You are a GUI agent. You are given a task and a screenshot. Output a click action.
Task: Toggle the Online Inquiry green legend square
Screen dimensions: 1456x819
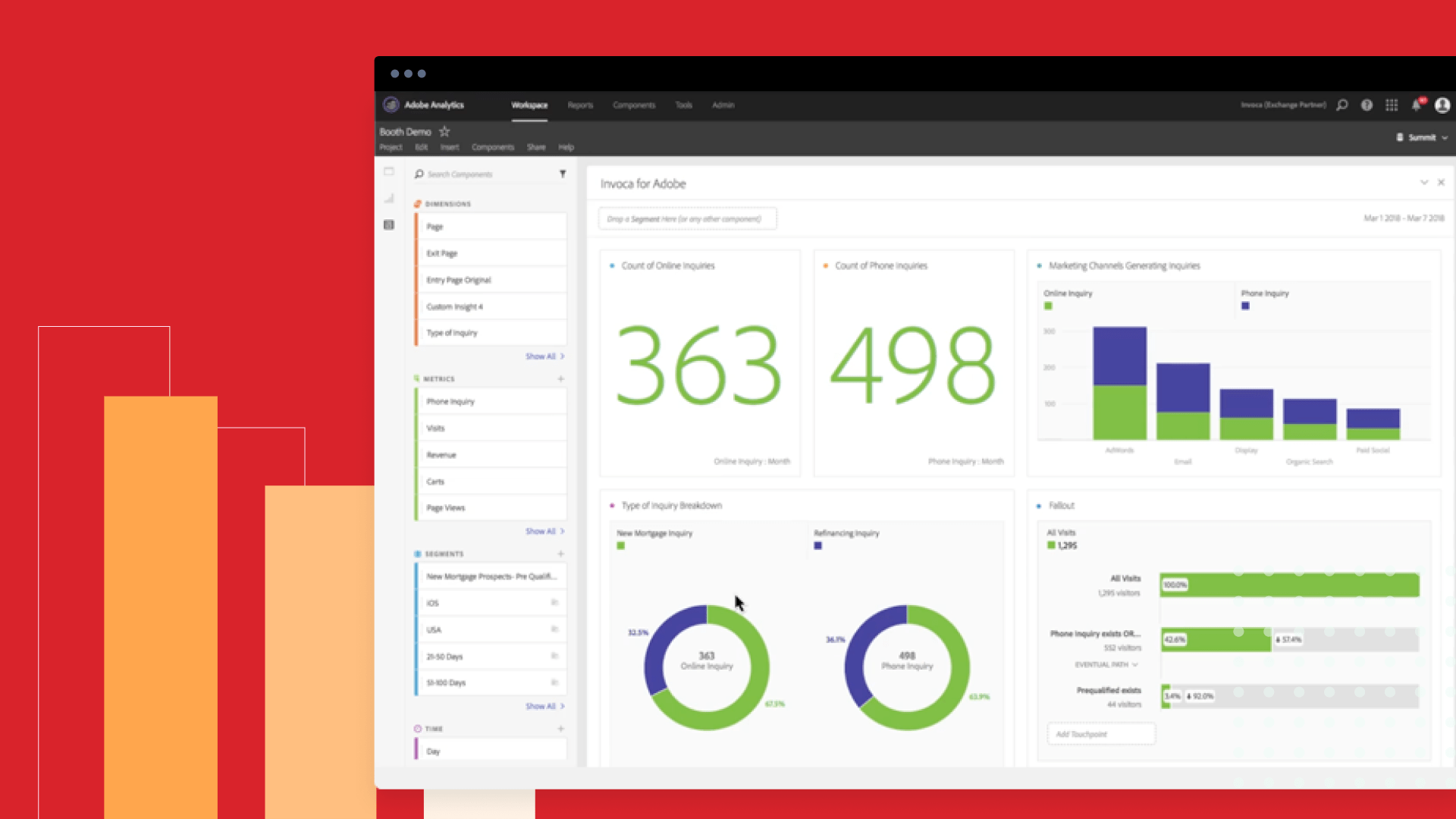(1048, 306)
